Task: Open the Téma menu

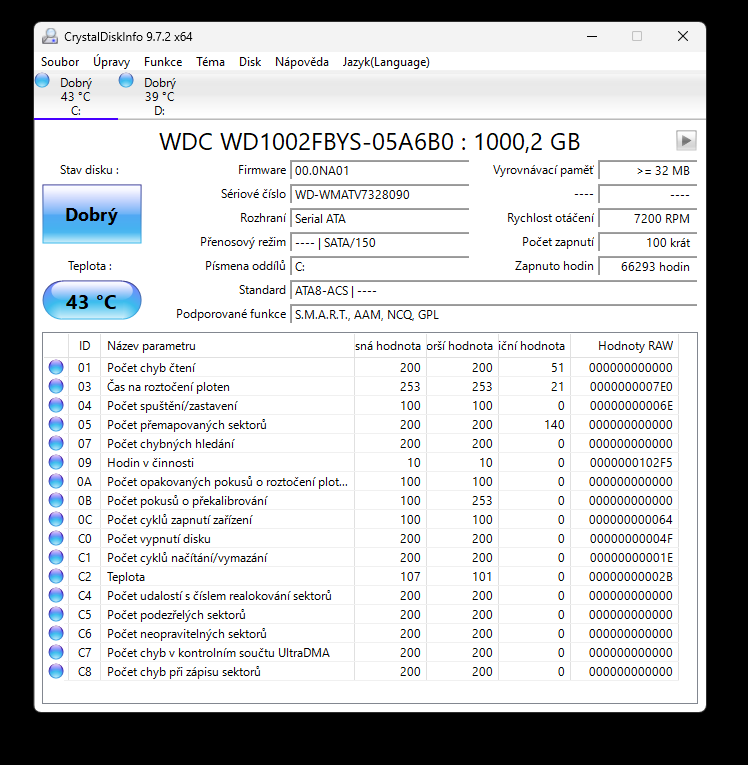Action: (x=210, y=62)
